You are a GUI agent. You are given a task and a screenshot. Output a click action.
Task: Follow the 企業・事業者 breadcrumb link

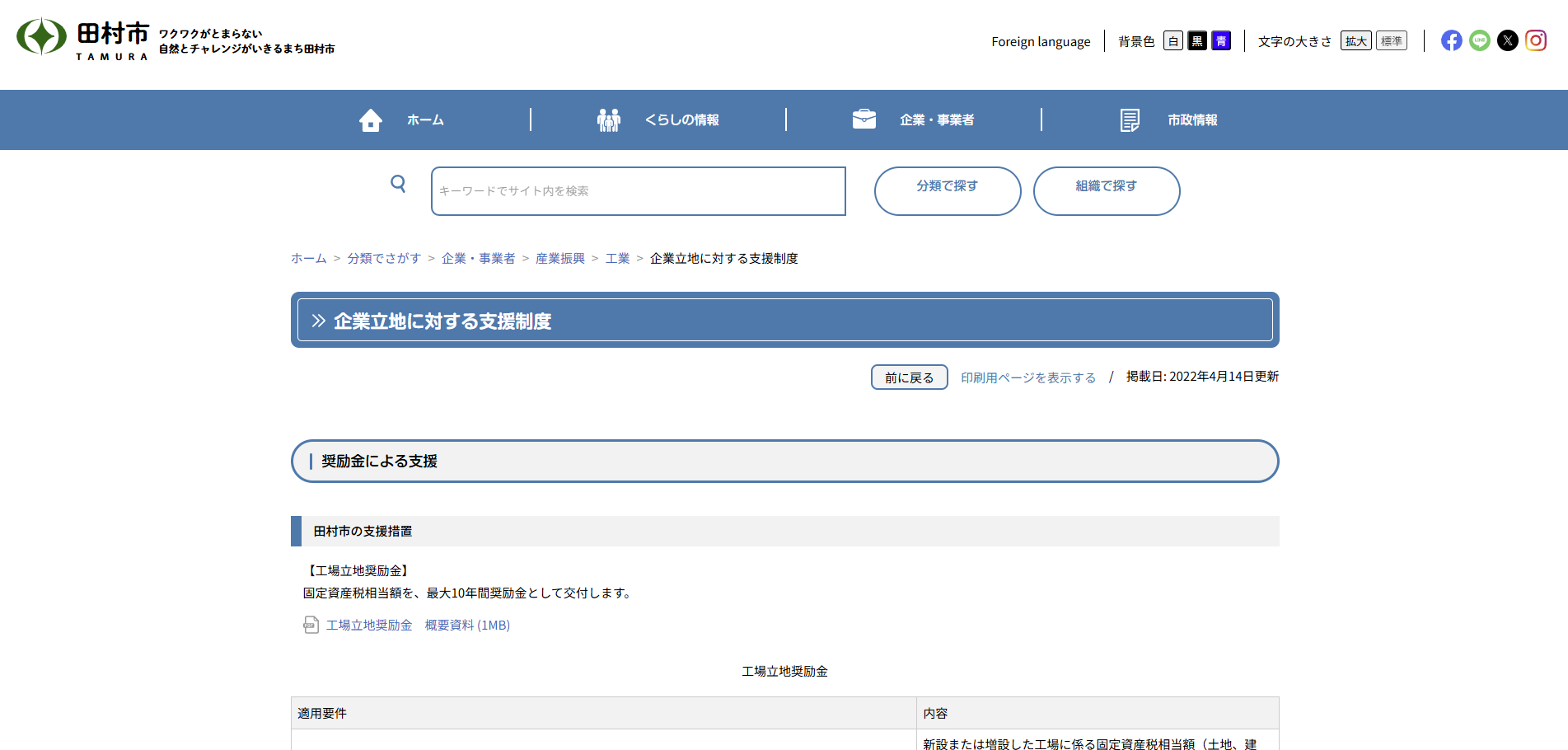tap(479, 259)
